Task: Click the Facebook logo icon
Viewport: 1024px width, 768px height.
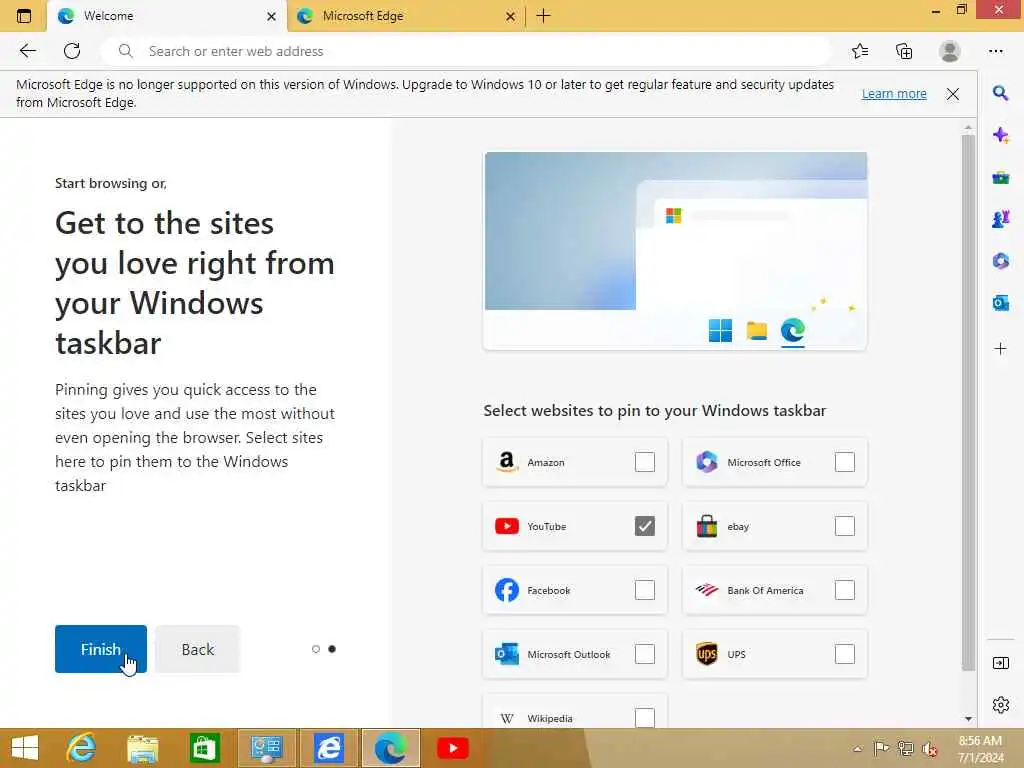Action: pyautogui.click(x=507, y=590)
